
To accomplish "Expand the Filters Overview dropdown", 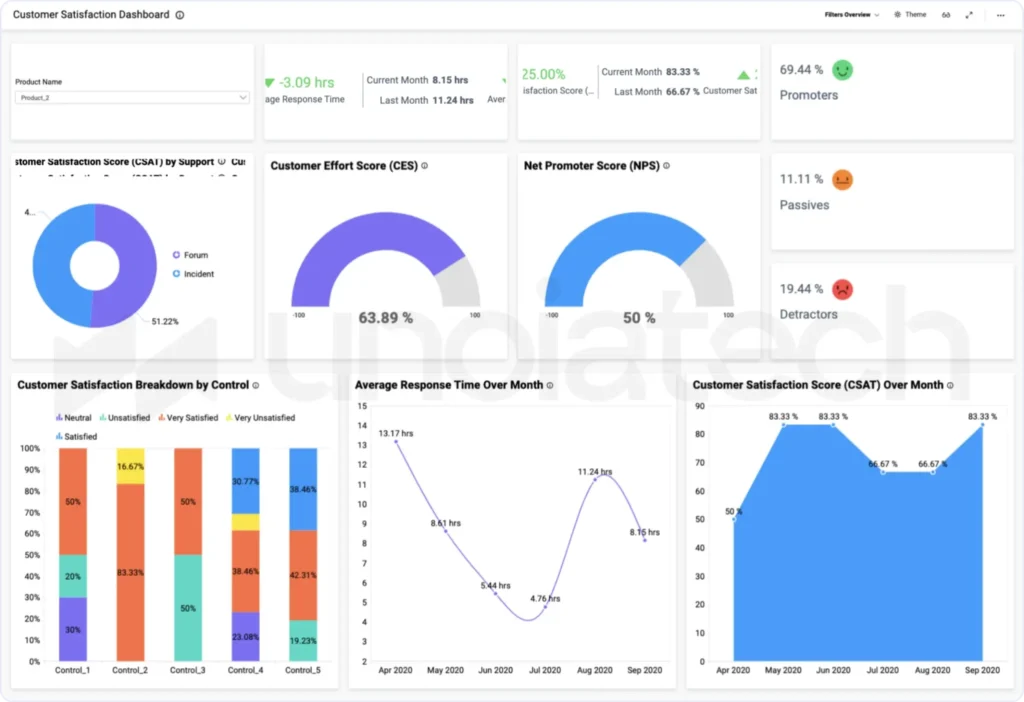I will [852, 15].
